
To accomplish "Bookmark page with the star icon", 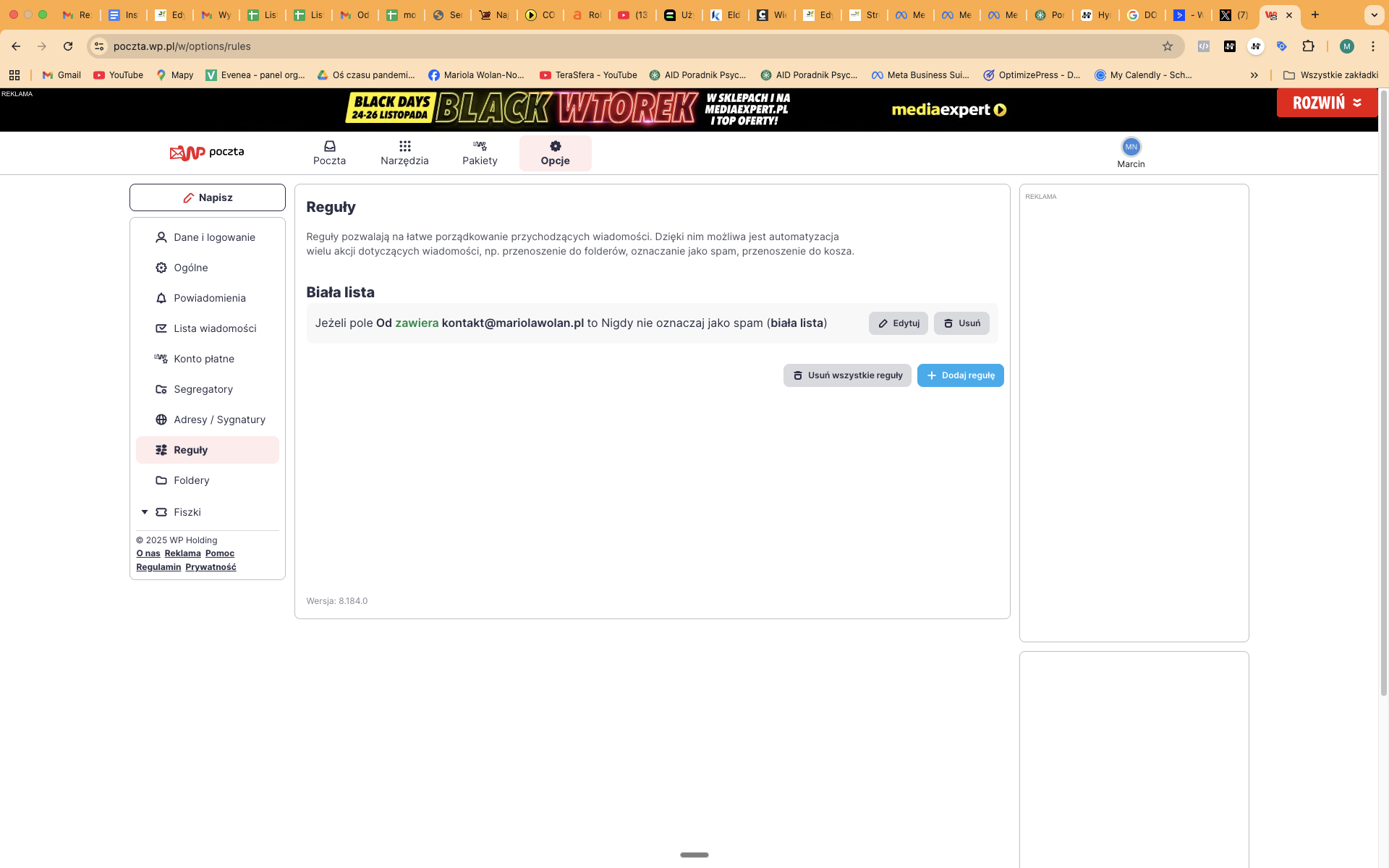I will point(1168,46).
